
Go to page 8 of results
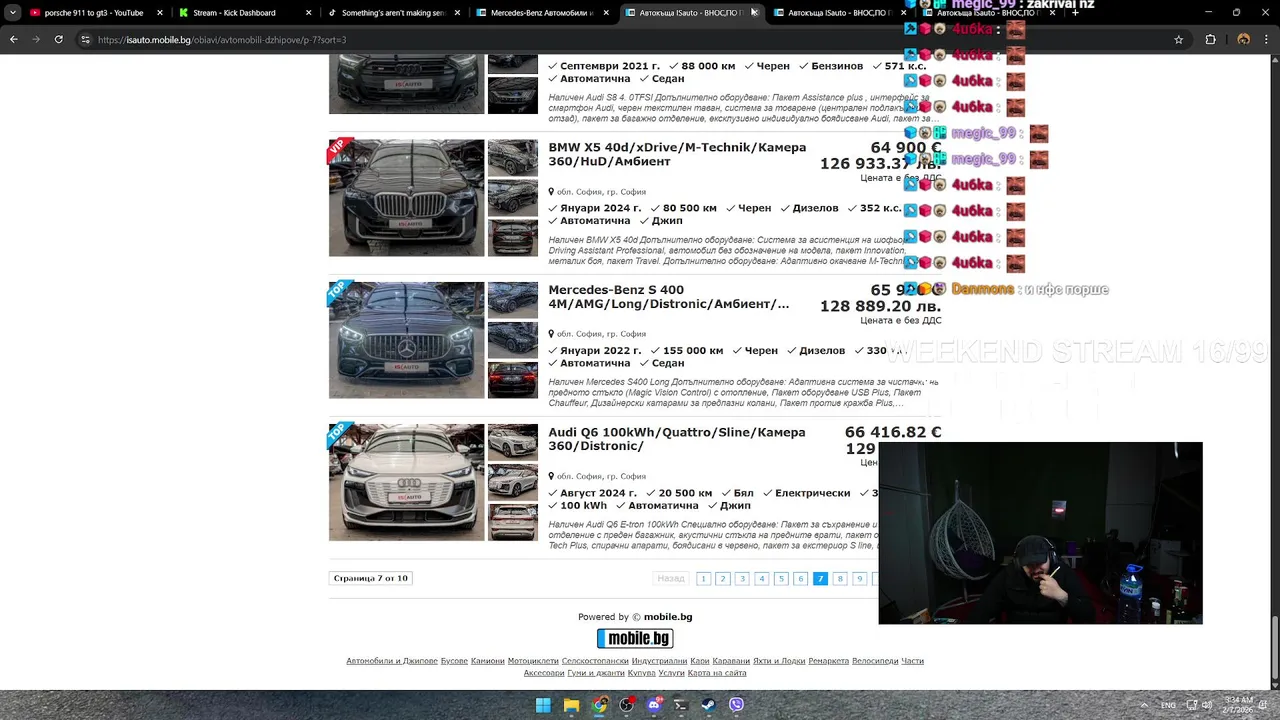pyautogui.click(x=840, y=578)
